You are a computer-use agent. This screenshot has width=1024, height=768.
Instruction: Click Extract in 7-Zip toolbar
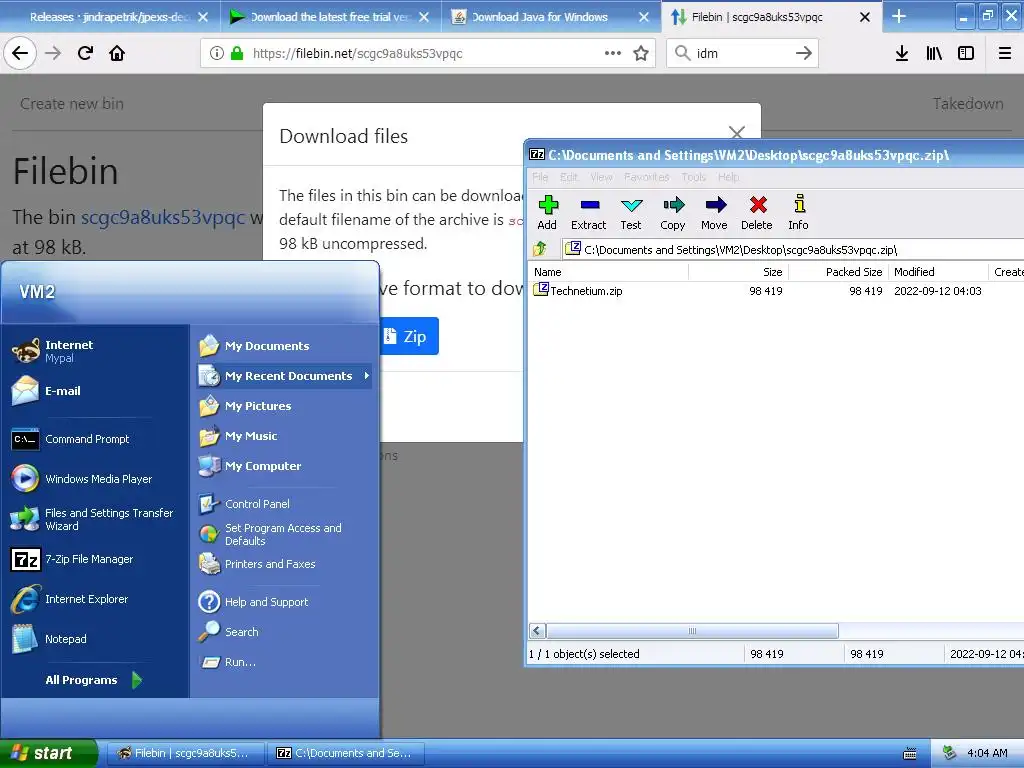(x=588, y=213)
